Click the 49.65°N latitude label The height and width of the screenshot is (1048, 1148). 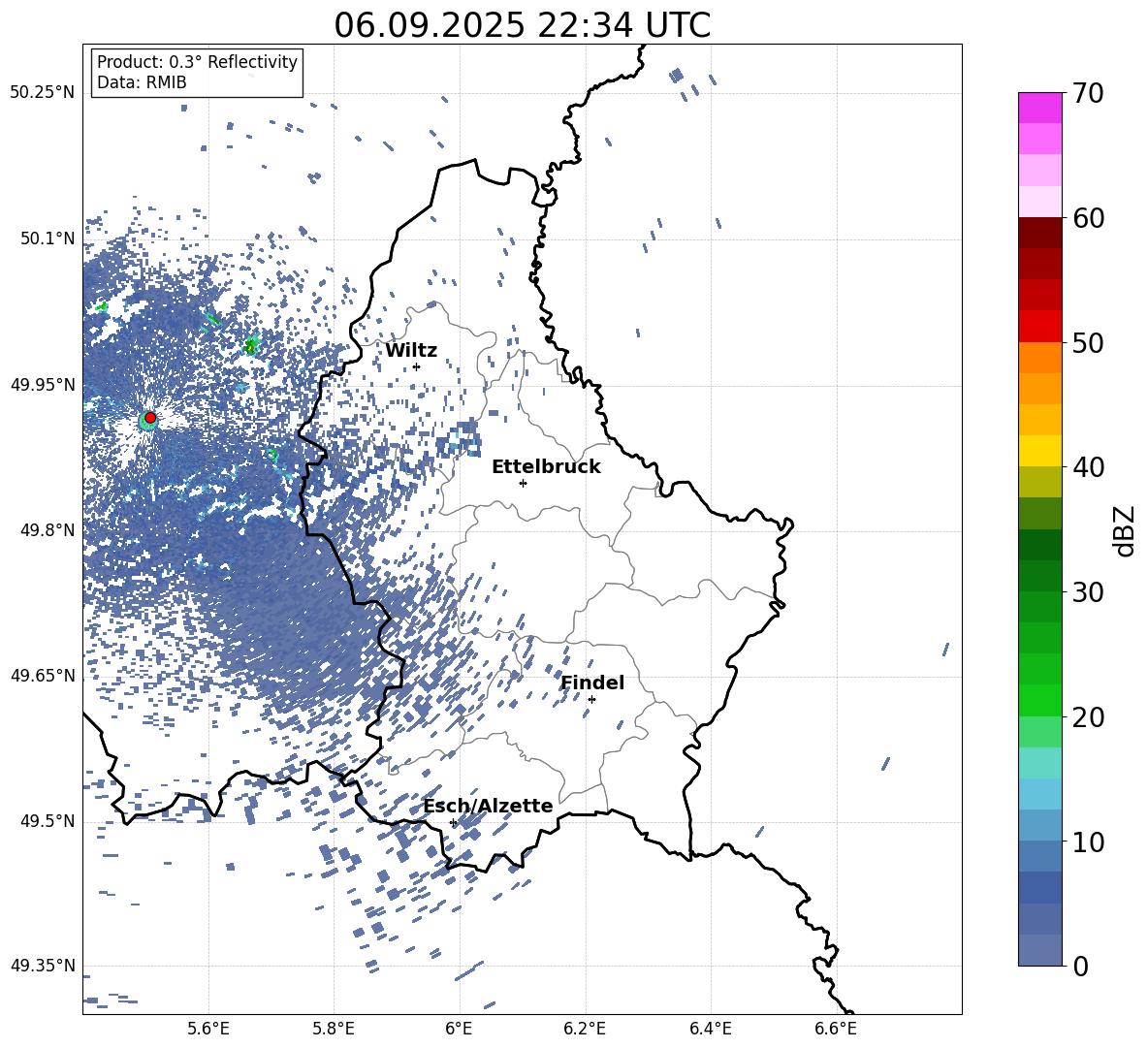tap(43, 675)
